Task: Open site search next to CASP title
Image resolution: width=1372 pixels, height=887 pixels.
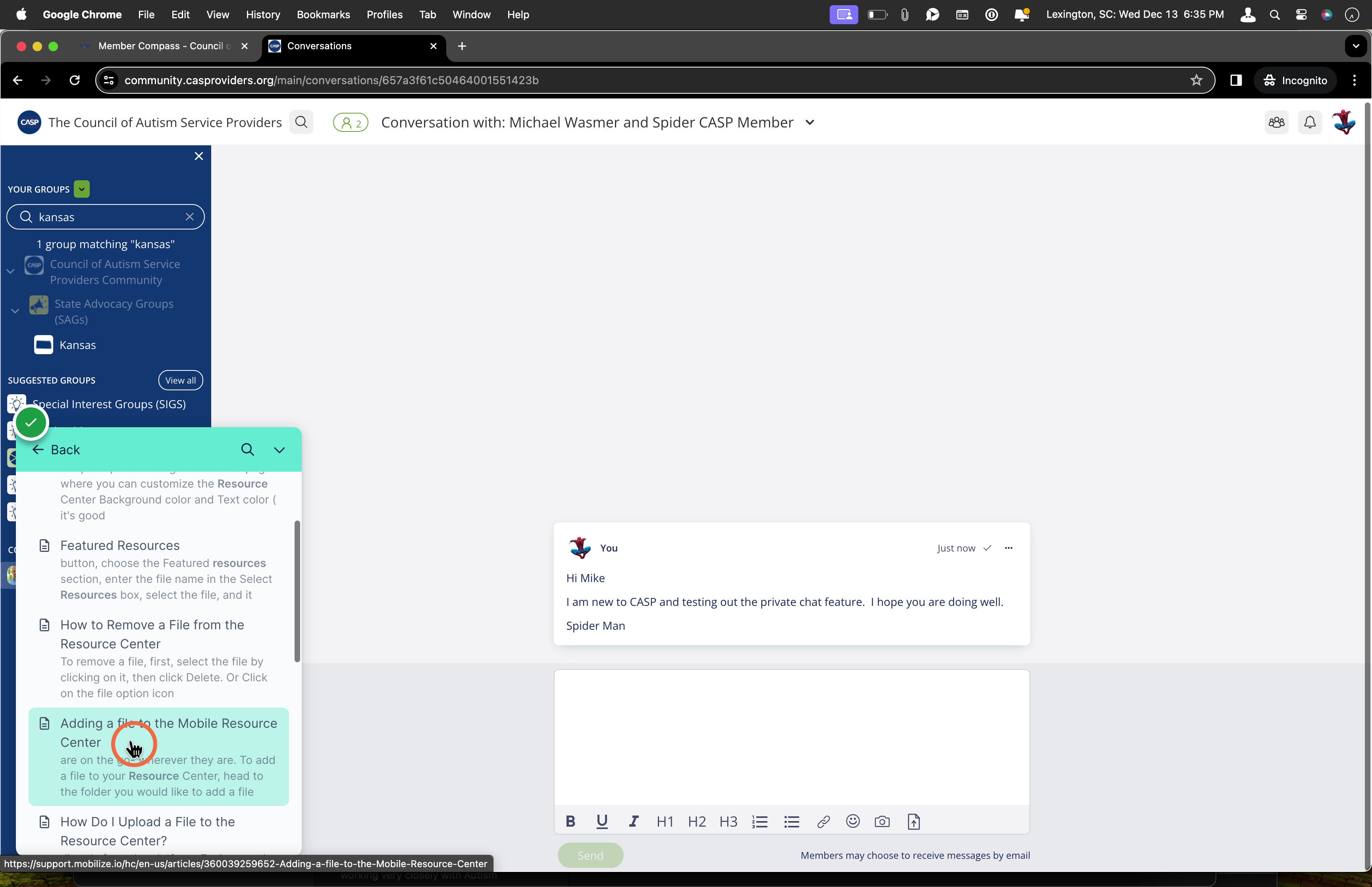Action: point(301,122)
